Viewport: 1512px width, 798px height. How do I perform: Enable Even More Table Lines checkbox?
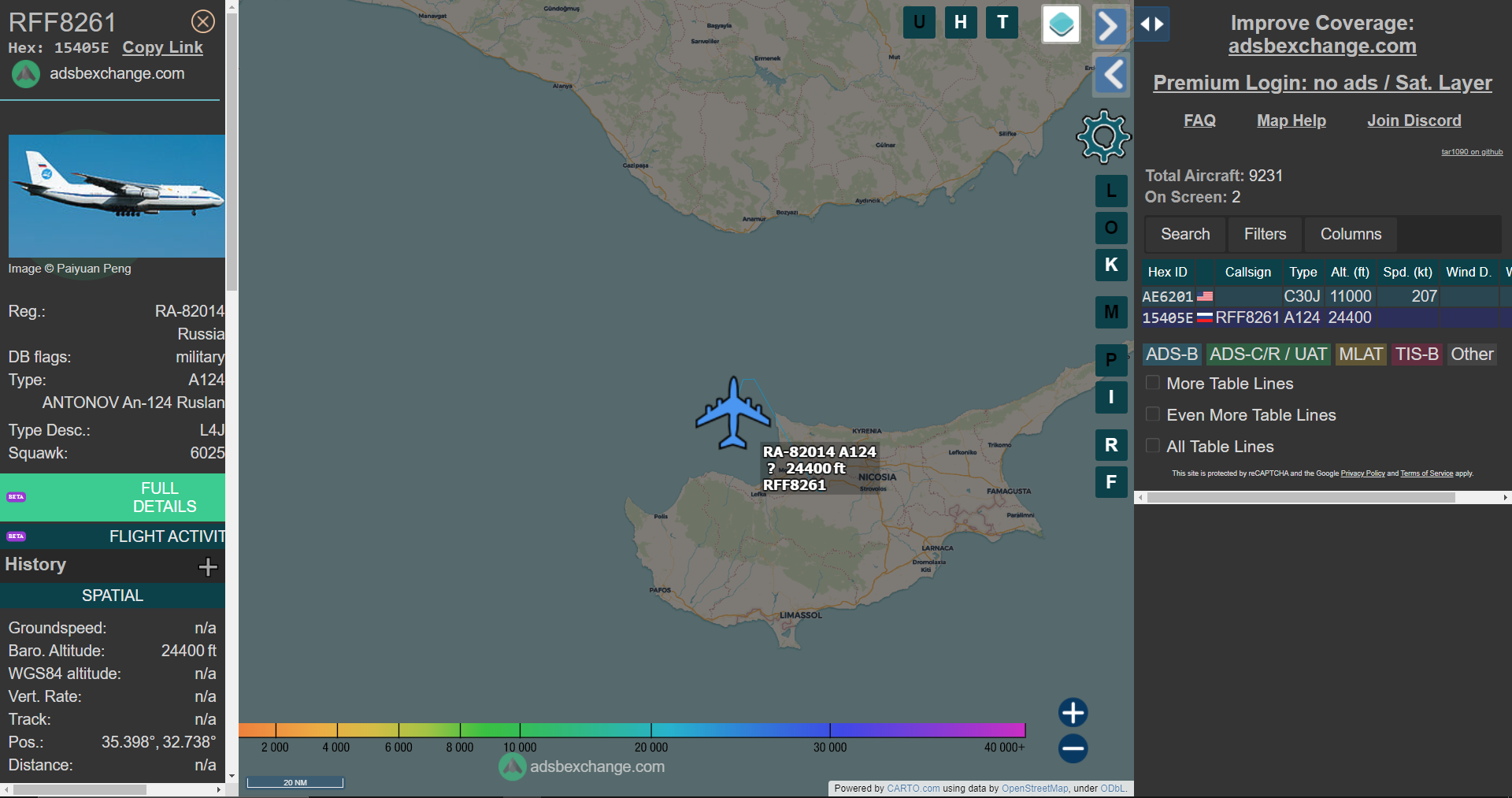point(1152,414)
